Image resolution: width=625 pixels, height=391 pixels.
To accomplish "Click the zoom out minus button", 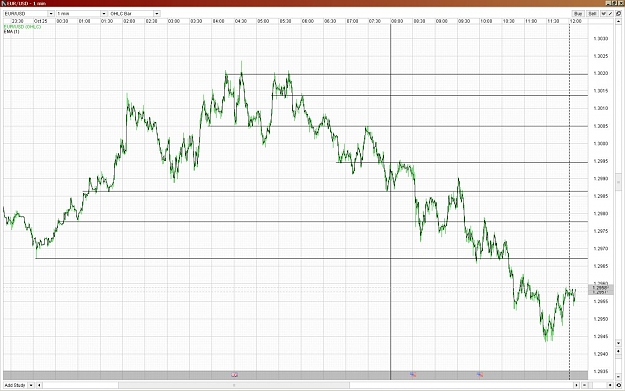I will click(584, 385).
